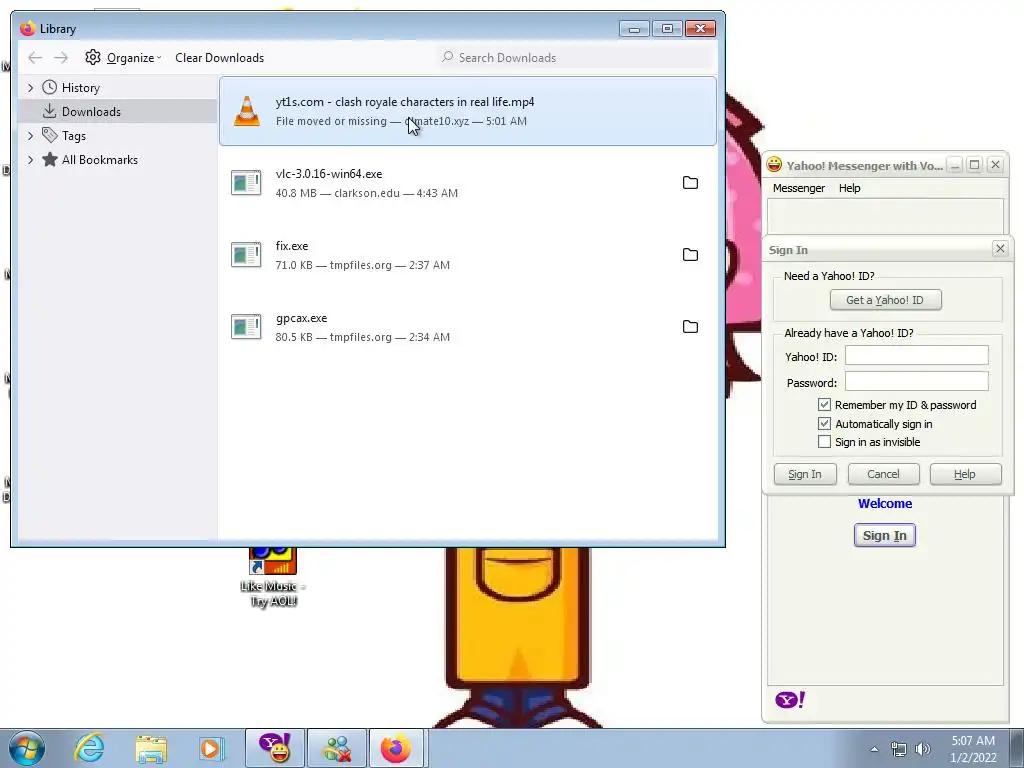Image resolution: width=1024 pixels, height=768 pixels.
Task: Open Windows Media Player from taskbar
Action: coord(212,748)
